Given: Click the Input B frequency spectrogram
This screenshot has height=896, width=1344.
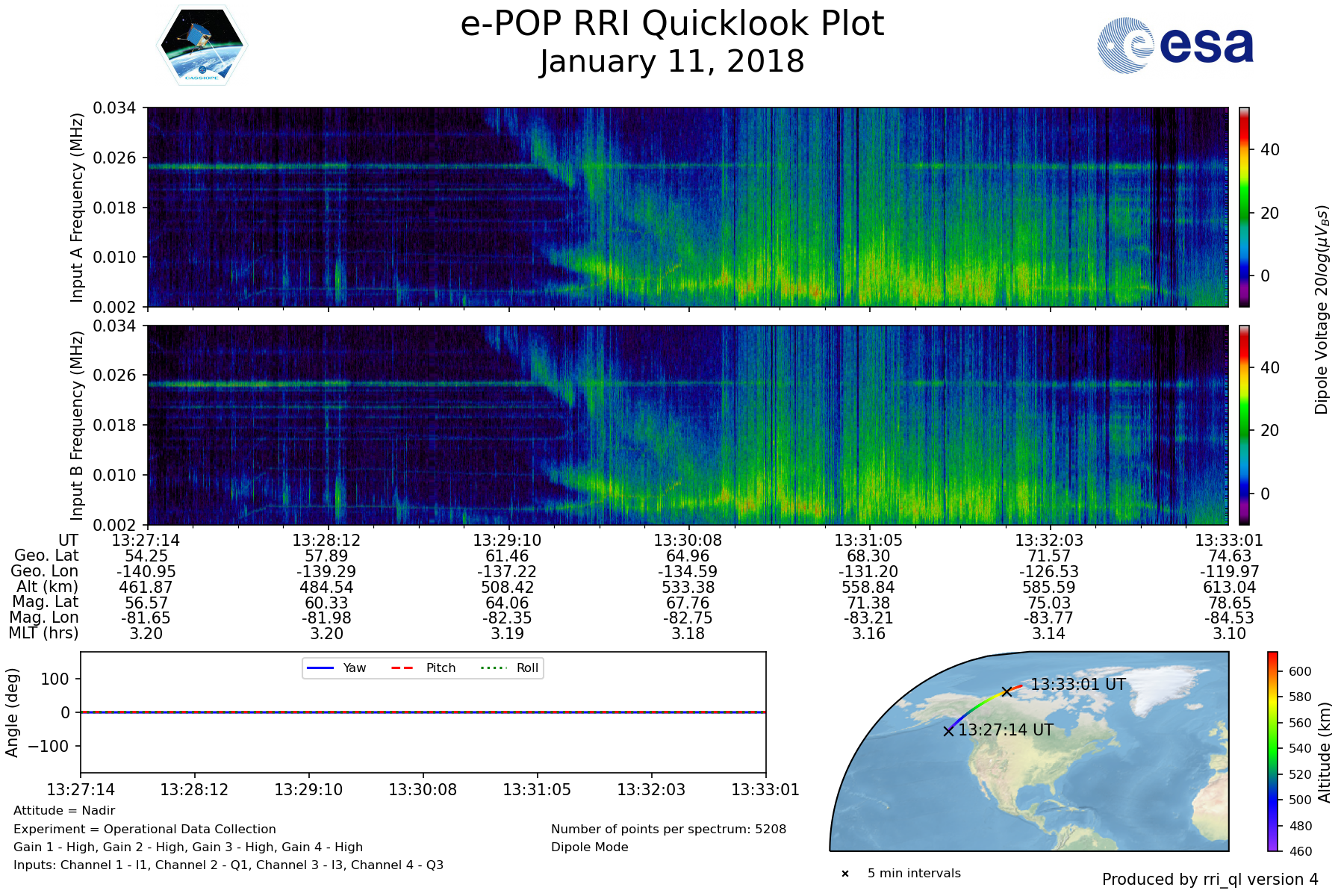Looking at the screenshot, I should click(687, 425).
